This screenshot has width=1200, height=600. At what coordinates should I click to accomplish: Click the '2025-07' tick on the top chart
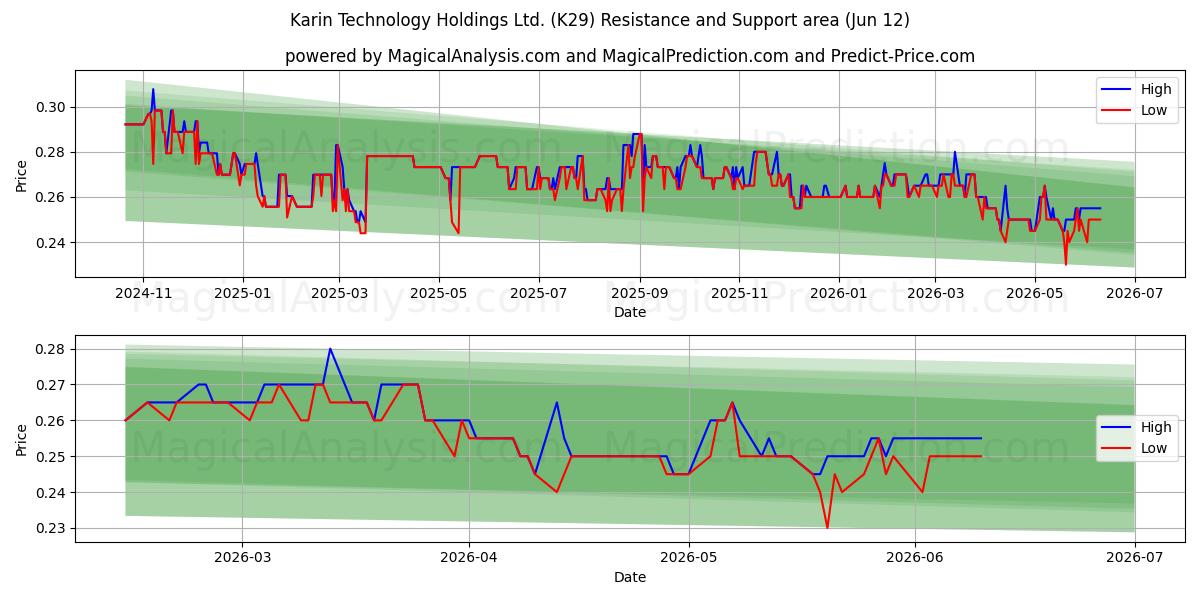coord(540,292)
